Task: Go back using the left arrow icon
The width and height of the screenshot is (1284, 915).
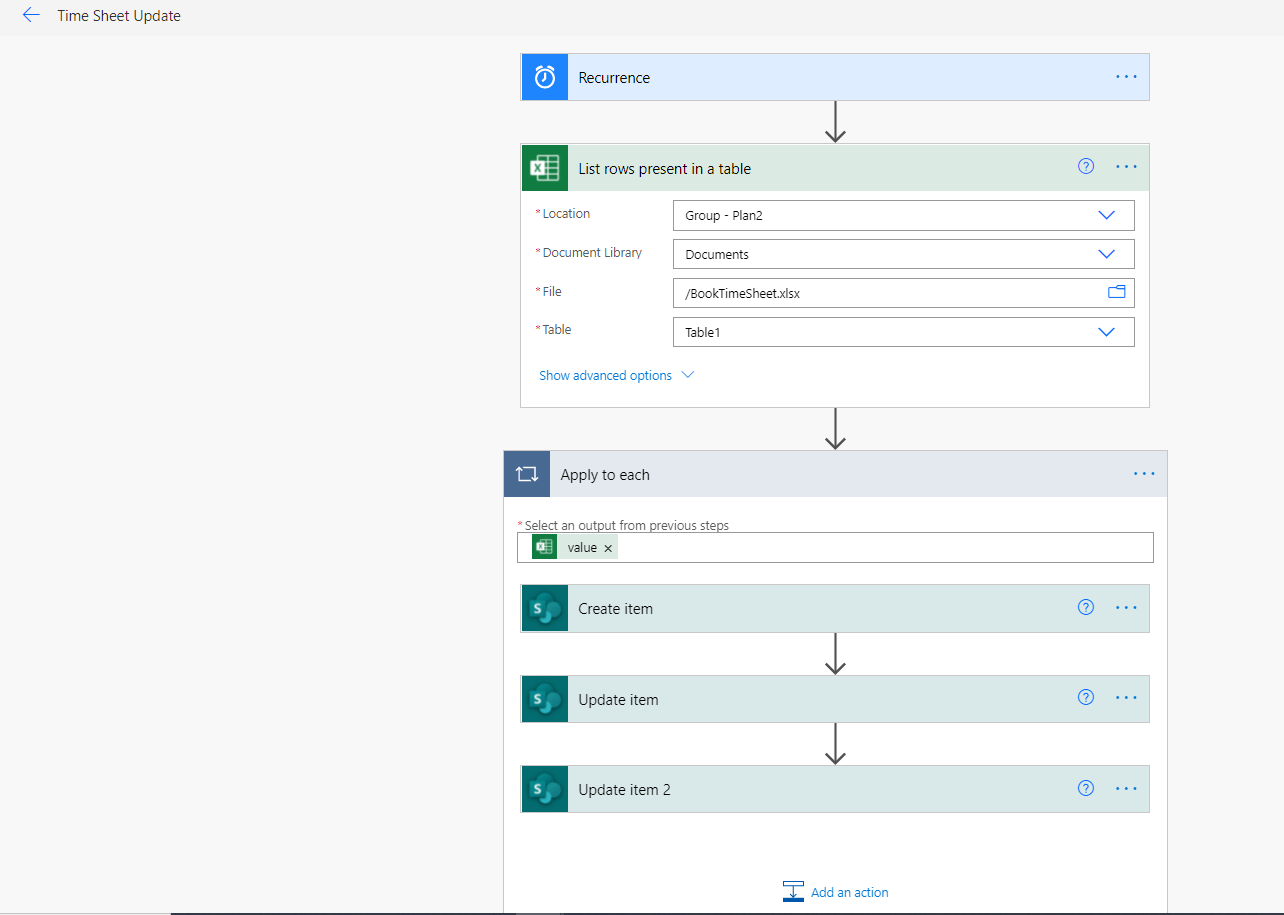Action: [31, 15]
